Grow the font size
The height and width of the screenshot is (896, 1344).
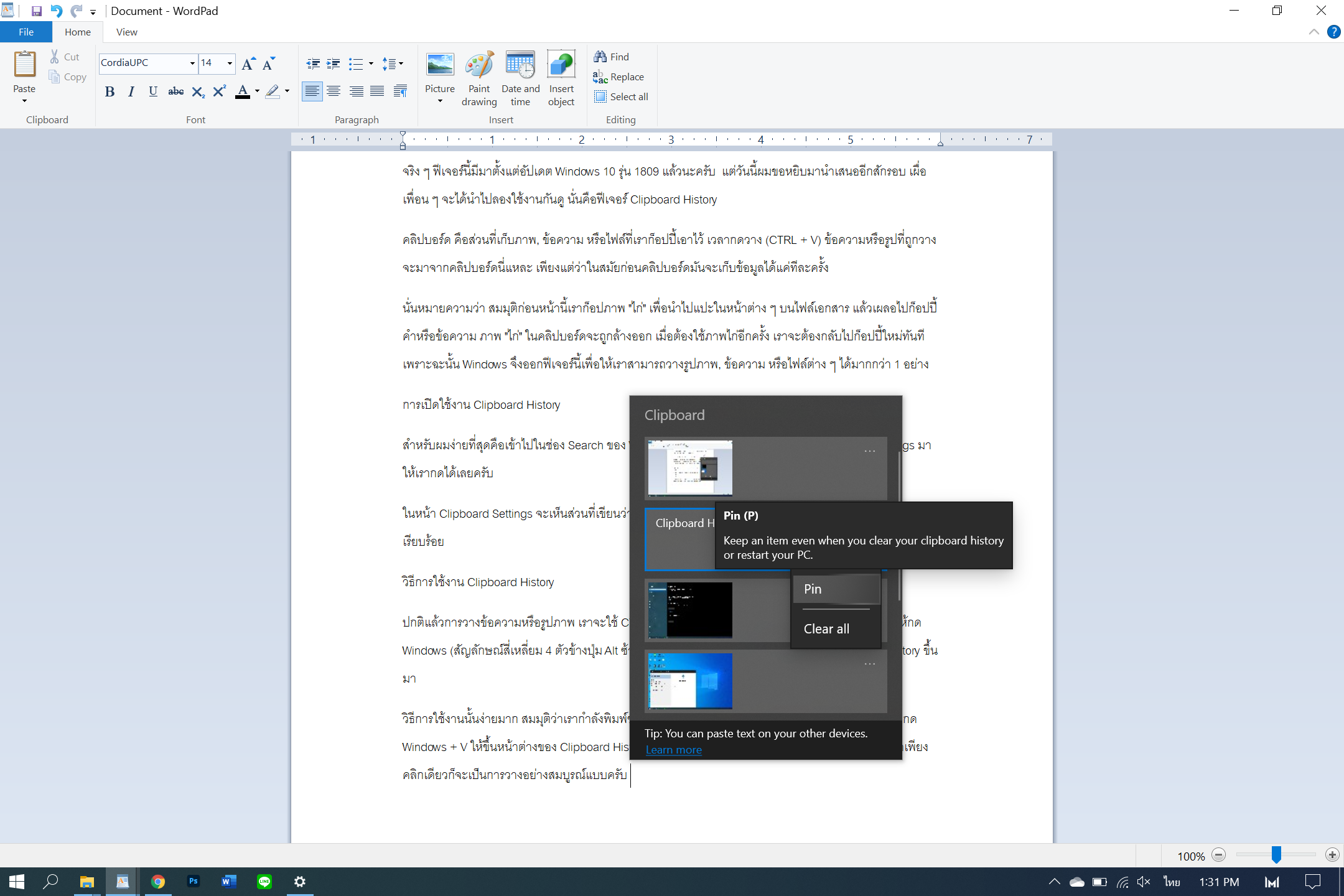coord(248,63)
